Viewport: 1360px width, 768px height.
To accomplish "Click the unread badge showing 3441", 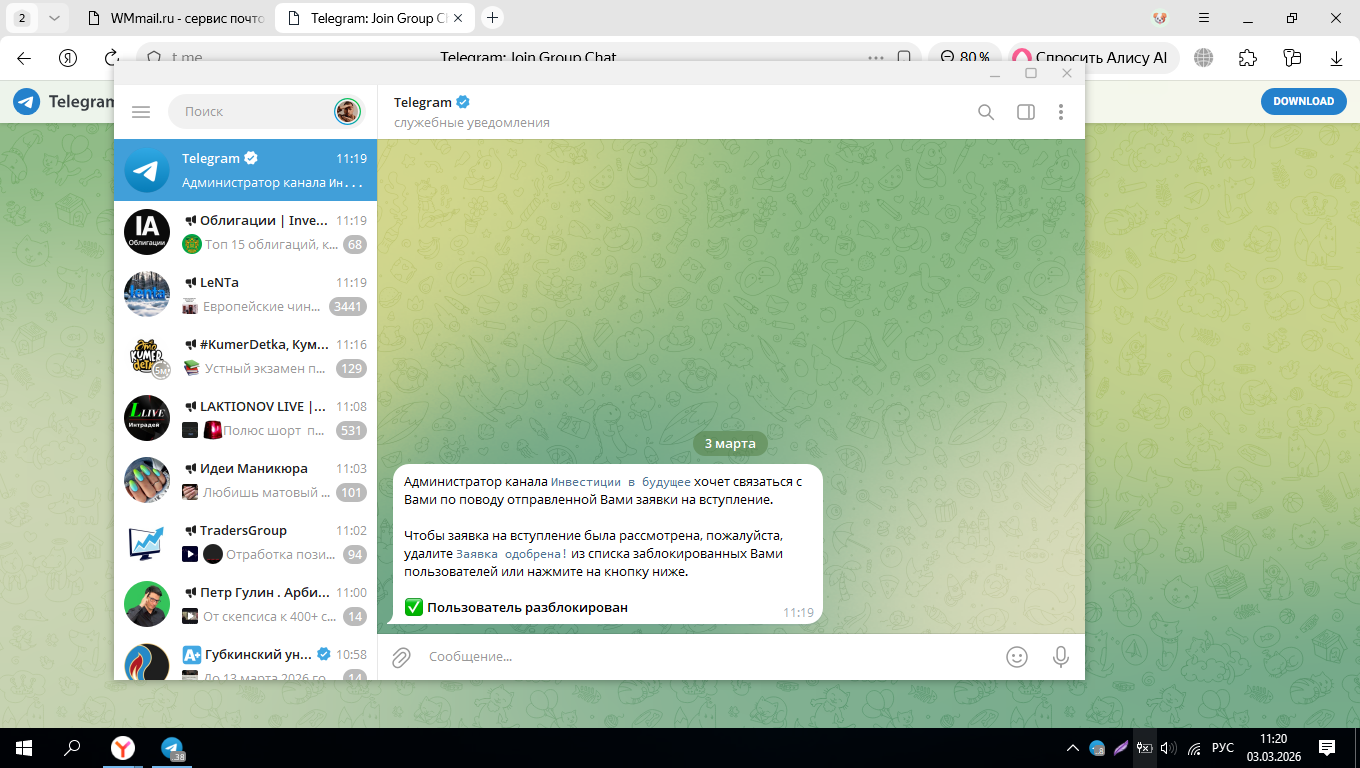I will coord(348,307).
